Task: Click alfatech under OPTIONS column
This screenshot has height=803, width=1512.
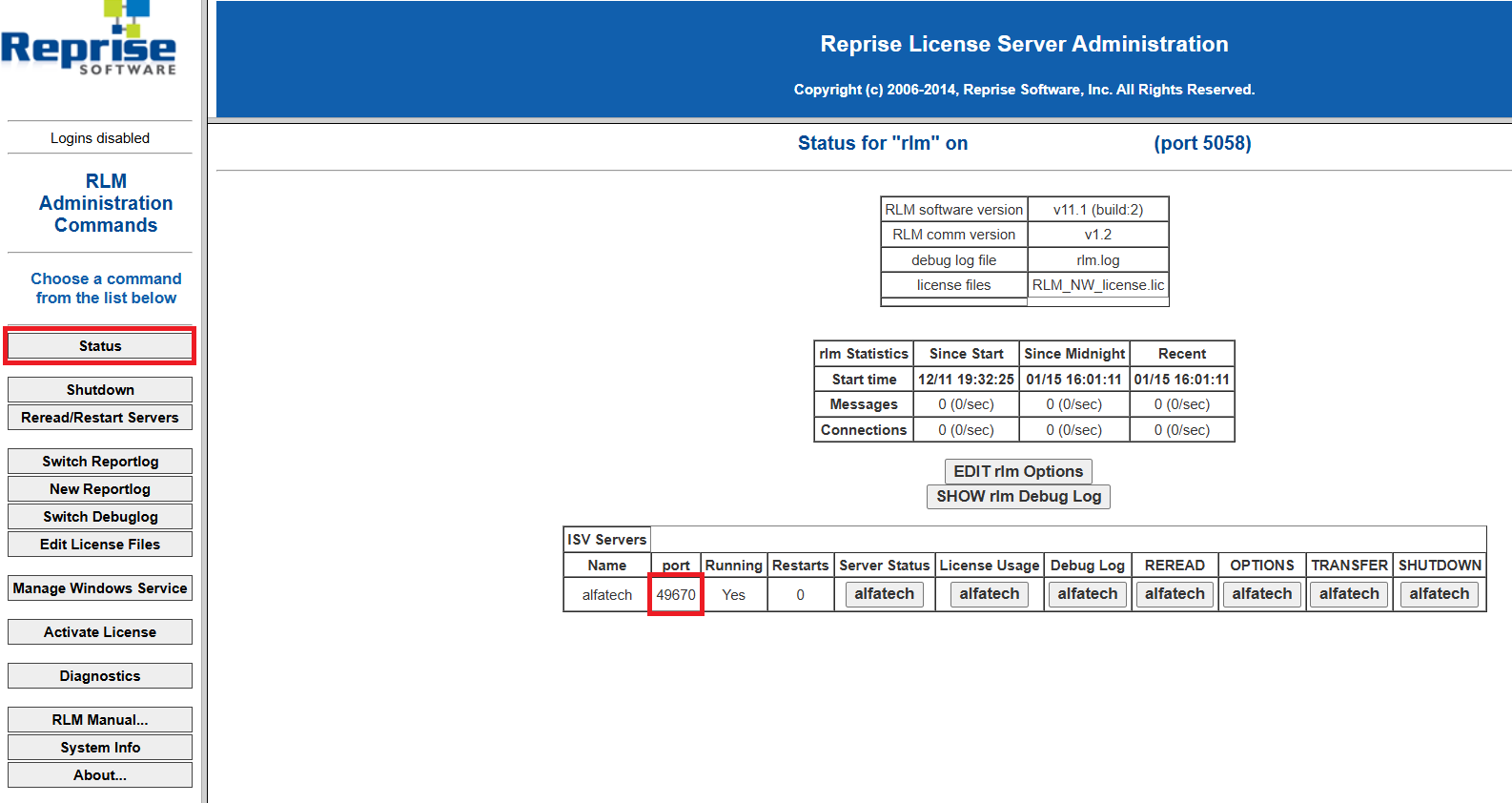Action: (x=1261, y=594)
